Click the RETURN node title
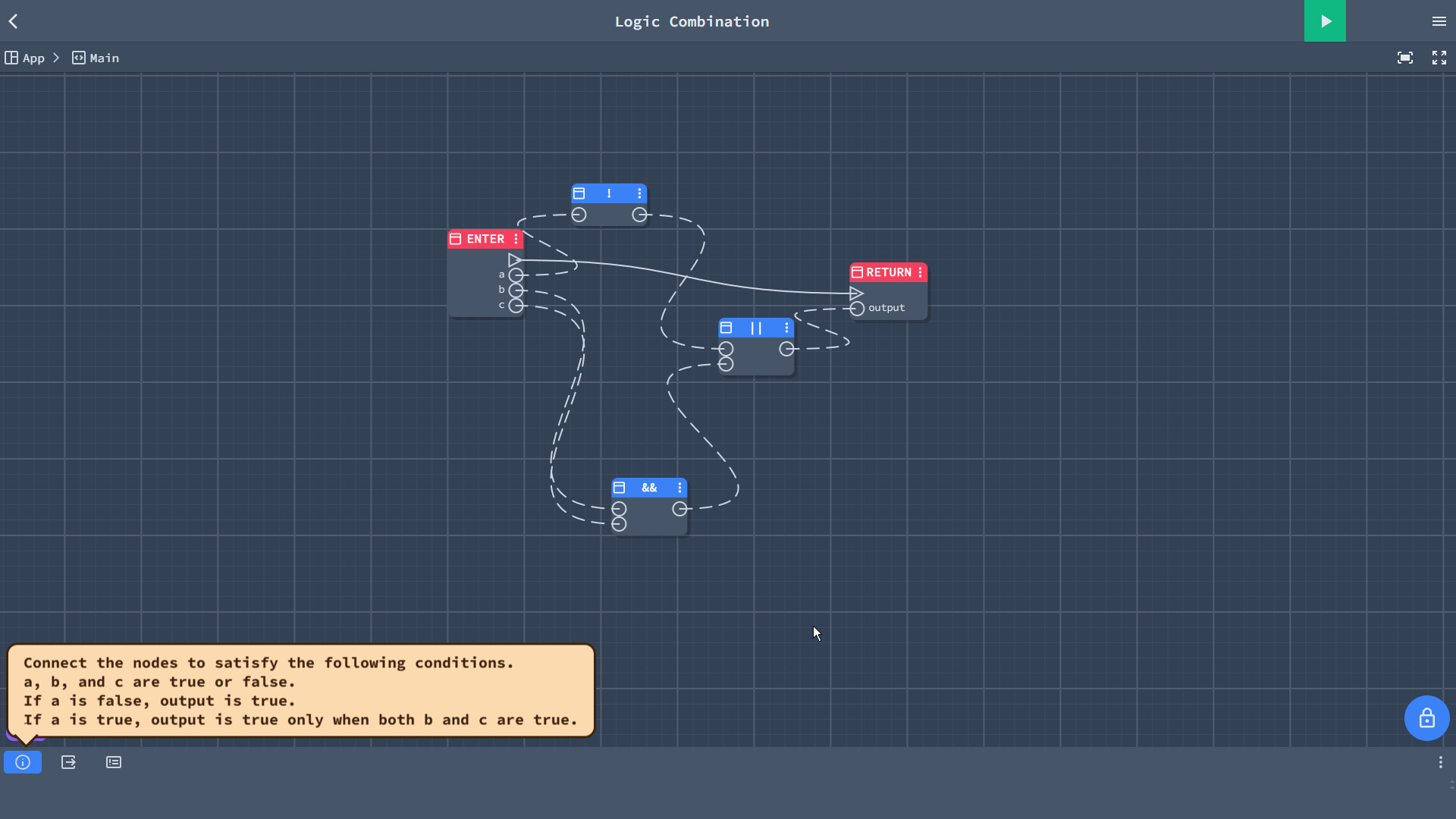This screenshot has height=819, width=1456. (889, 272)
